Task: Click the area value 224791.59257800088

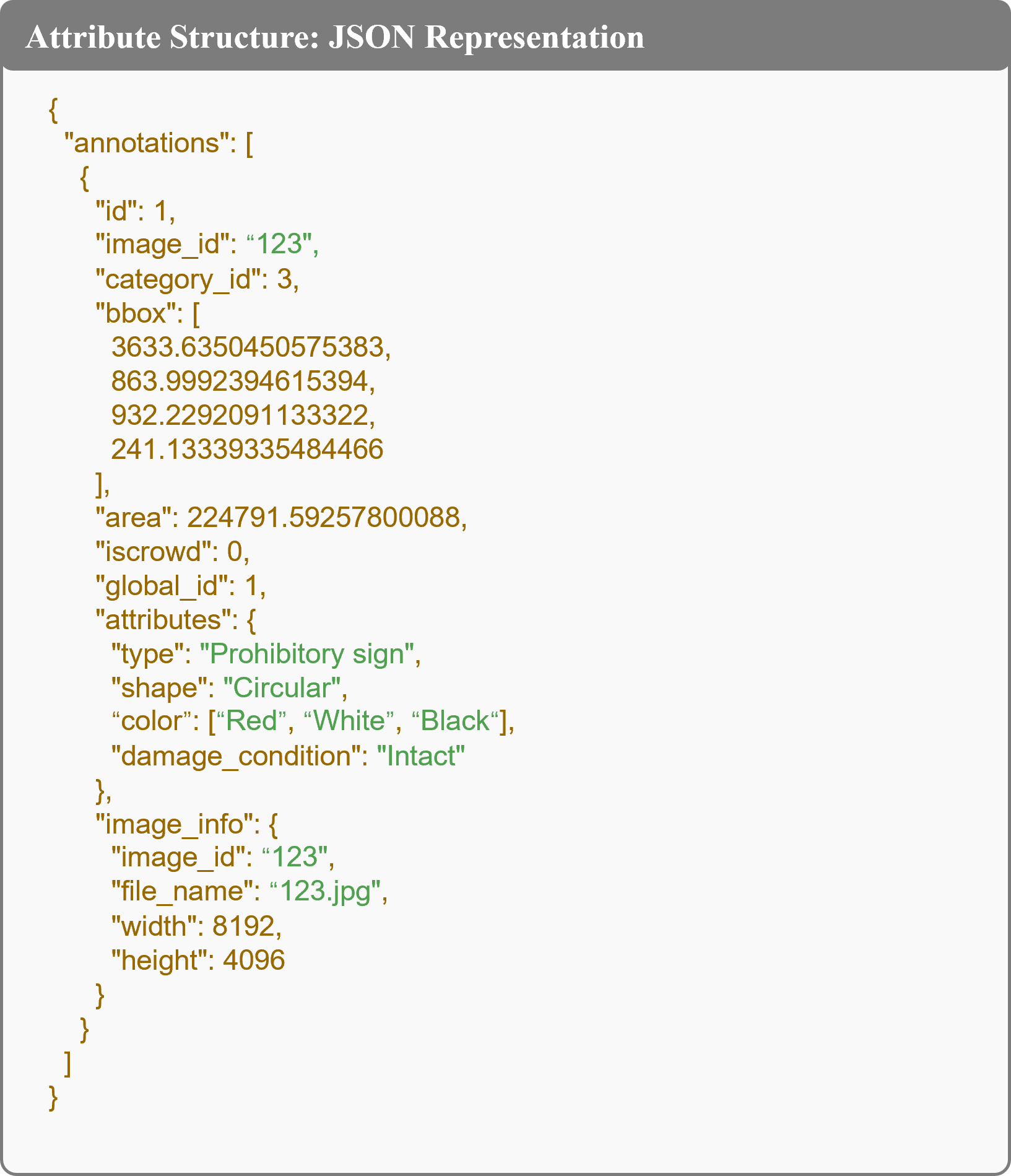Action: click(323, 518)
